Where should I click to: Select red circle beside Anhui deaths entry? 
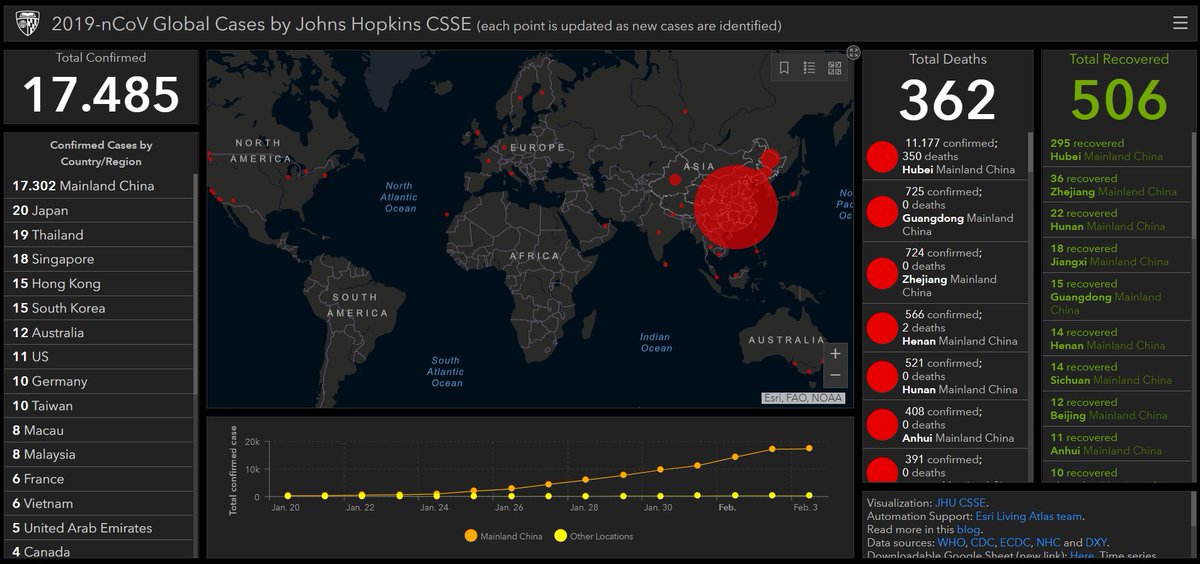(x=882, y=424)
